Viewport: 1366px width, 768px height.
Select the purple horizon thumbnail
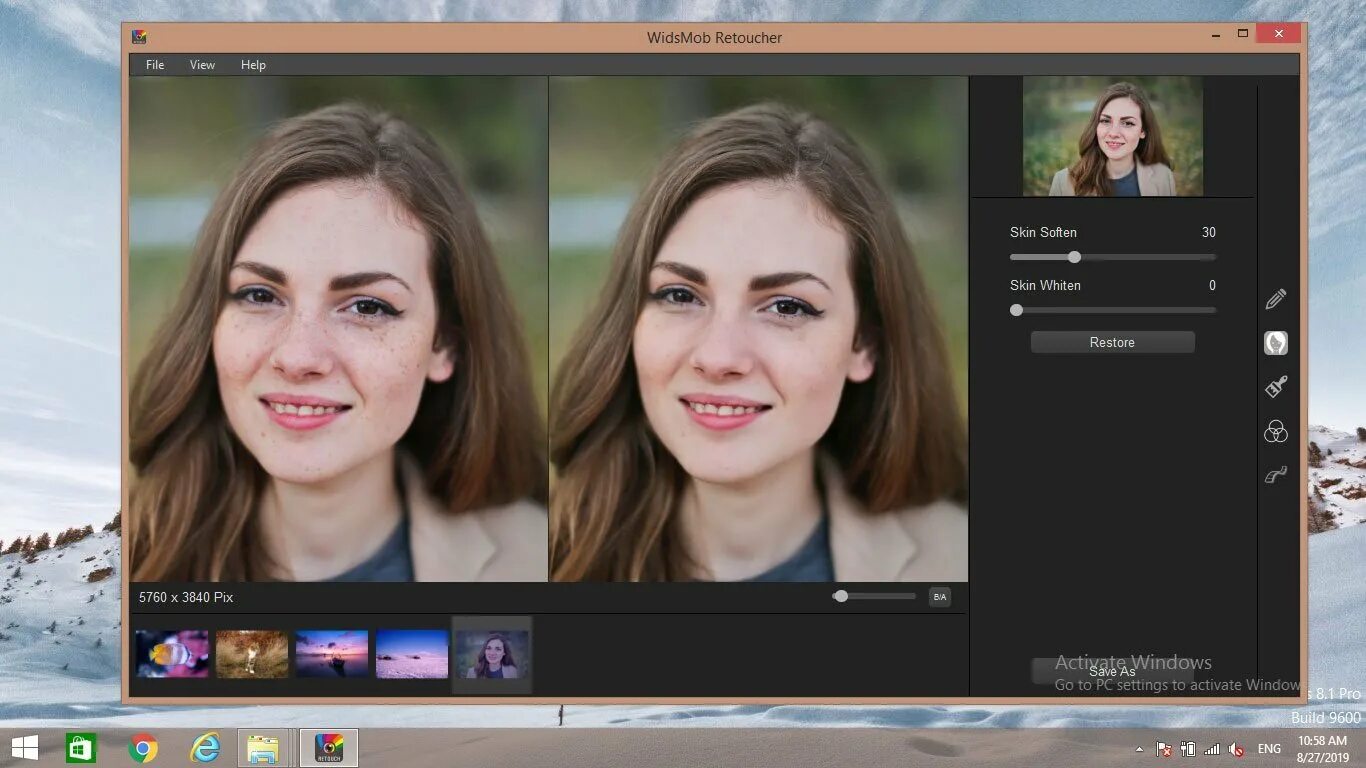tap(412, 654)
